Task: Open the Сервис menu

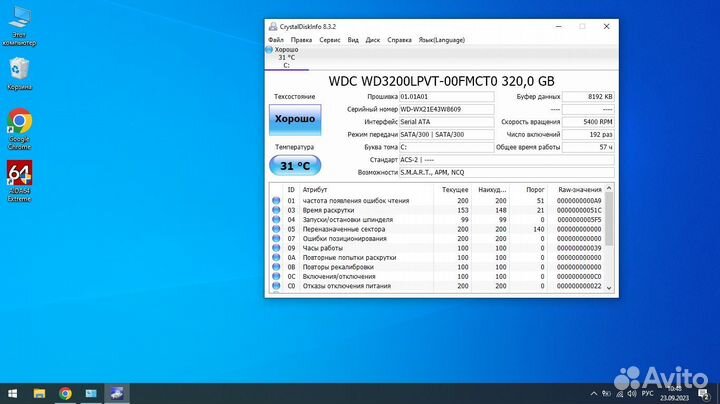Action: (x=330, y=40)
